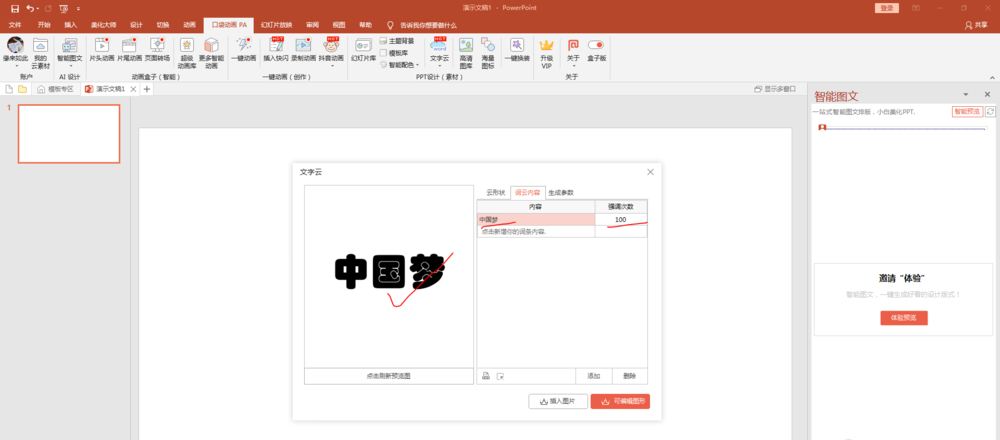1000x440 pixels.
Task: Switch to the 美化大师 ribbon tab
Action: (103, 25)
